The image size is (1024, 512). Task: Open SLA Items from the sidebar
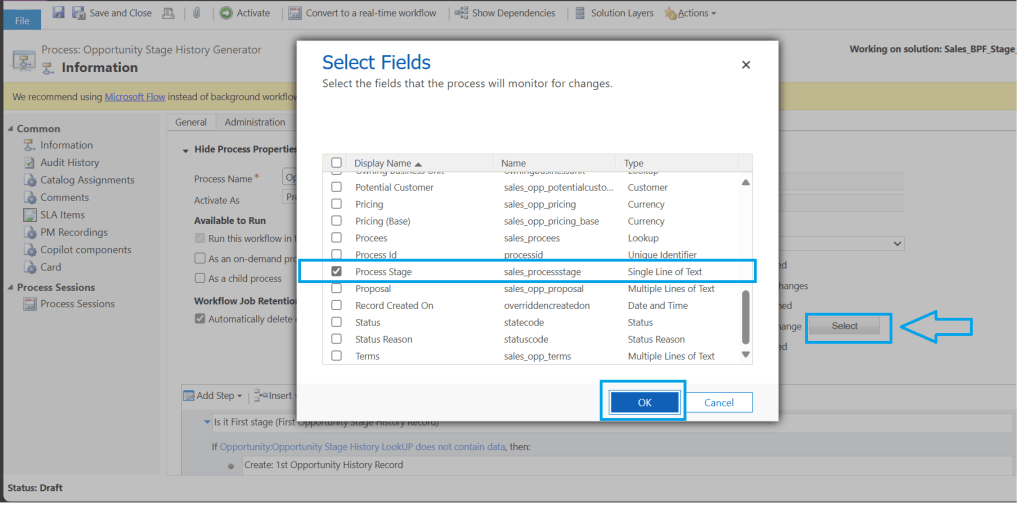62,215
